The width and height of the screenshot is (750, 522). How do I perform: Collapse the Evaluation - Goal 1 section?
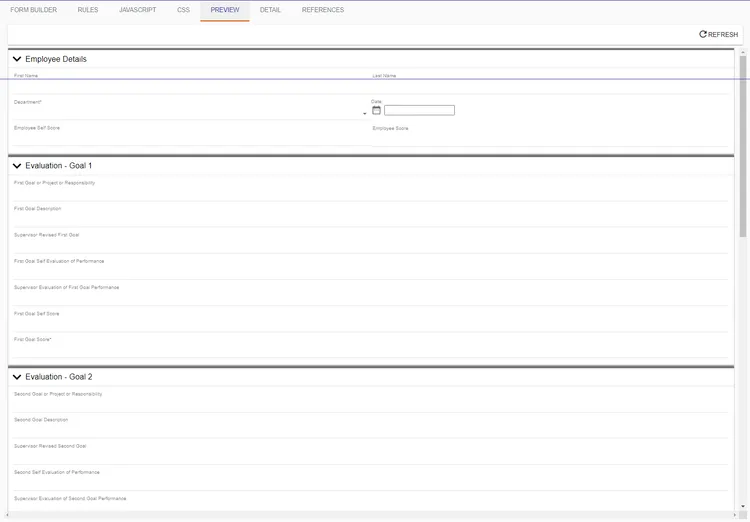(x=17, y=166)
